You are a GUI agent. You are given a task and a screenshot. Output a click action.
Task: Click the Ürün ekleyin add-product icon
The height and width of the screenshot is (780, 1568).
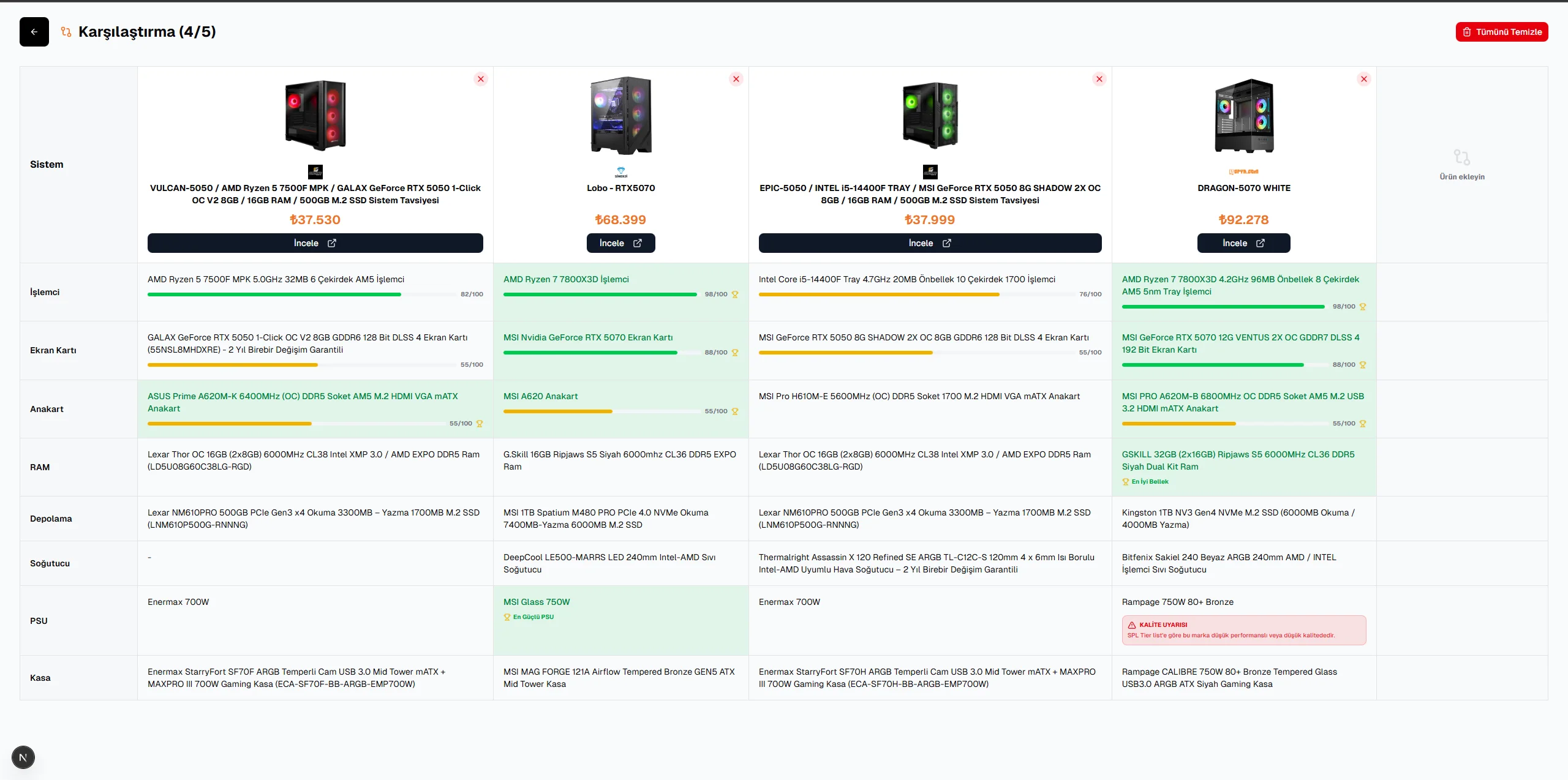click(x=1462, y=158)
